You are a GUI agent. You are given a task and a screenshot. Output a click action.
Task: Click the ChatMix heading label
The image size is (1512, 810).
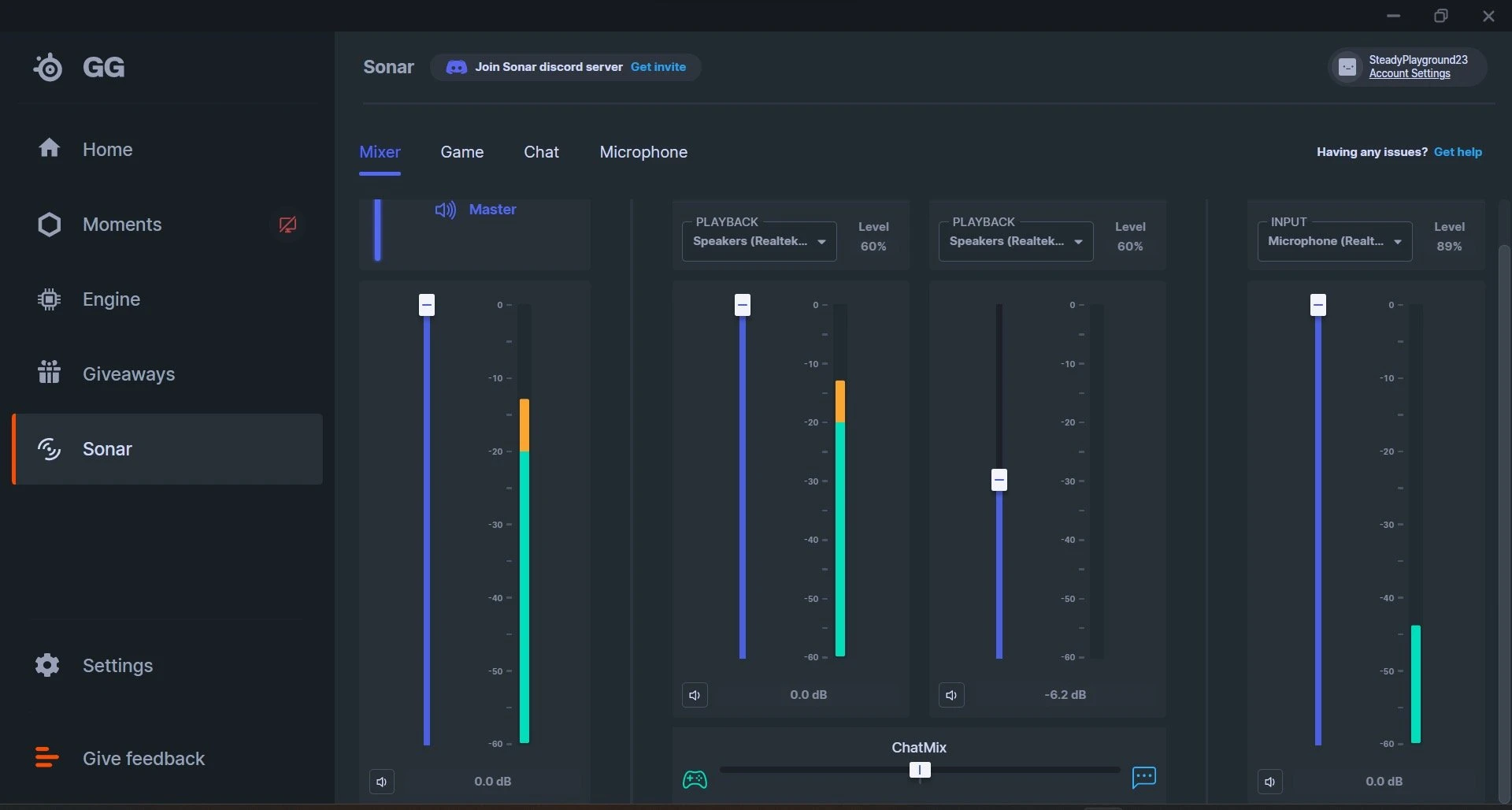[919, 748]
